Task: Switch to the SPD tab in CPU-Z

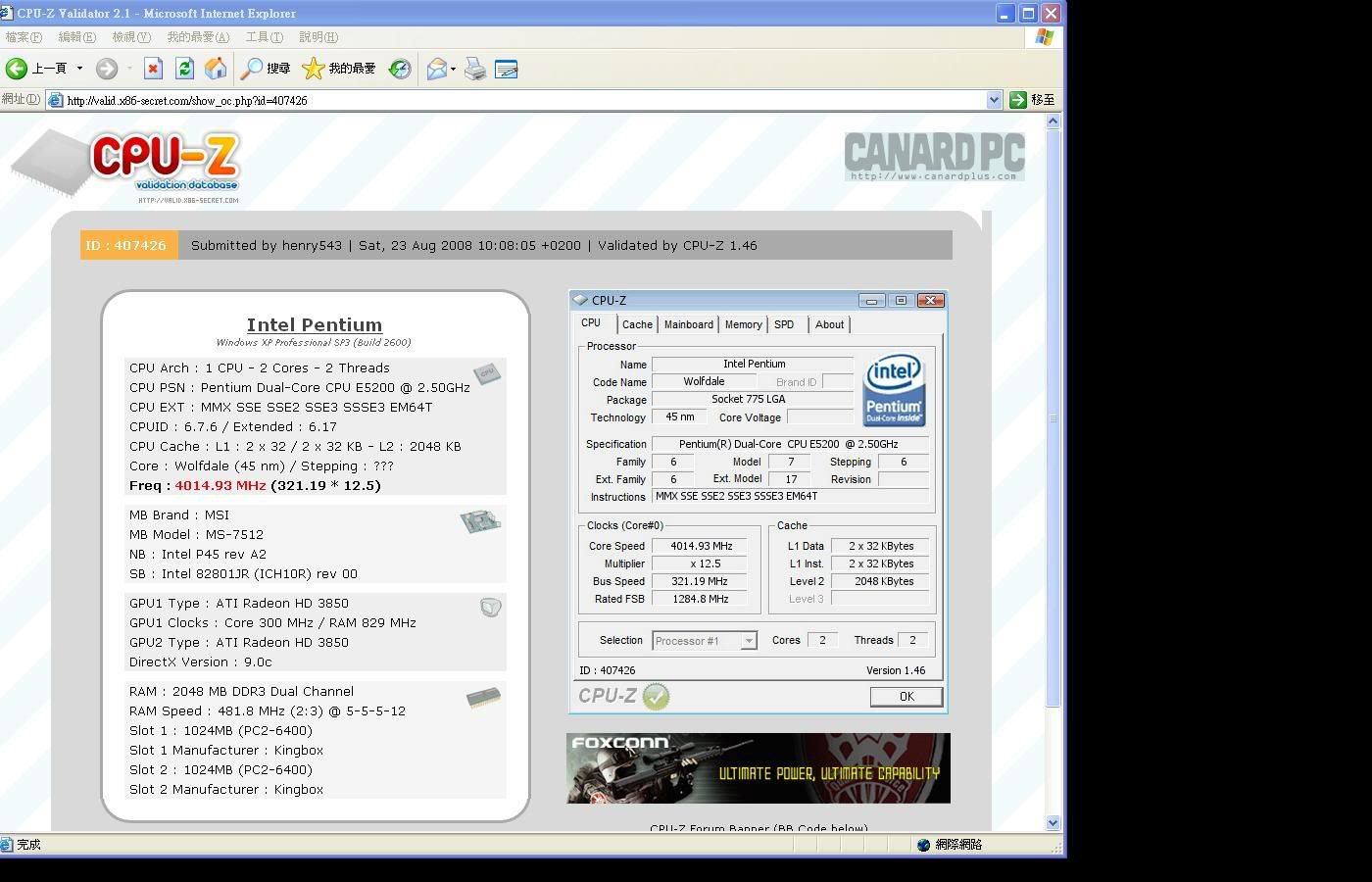Action: (784, 324)
